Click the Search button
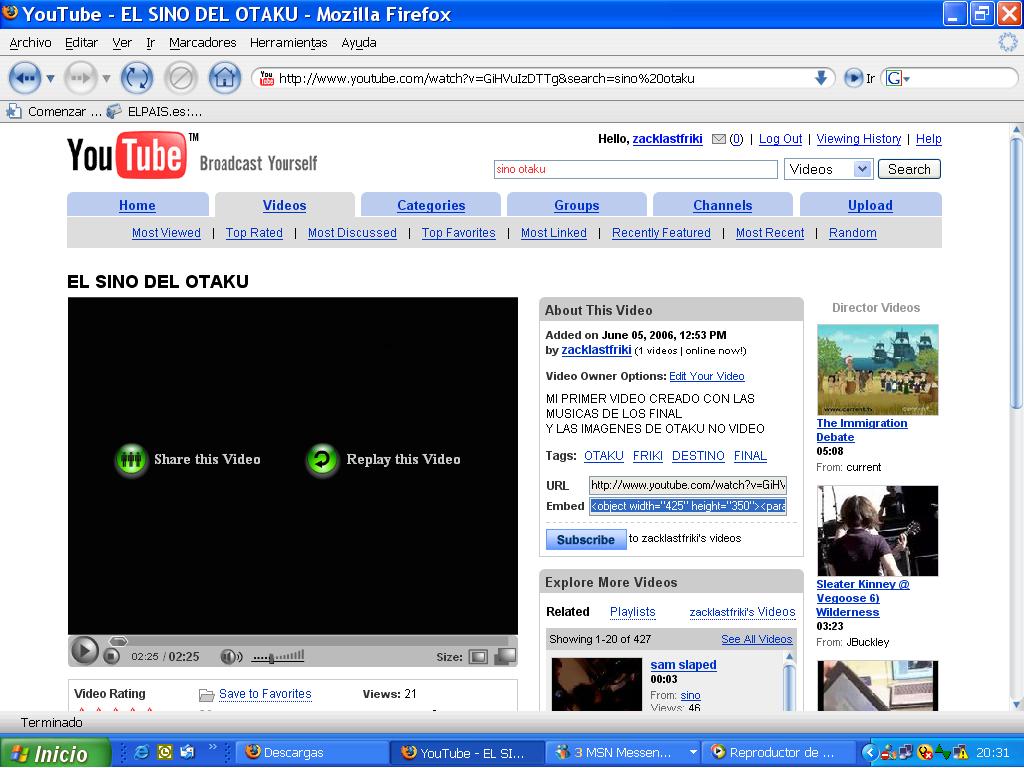 pos(909,169)
